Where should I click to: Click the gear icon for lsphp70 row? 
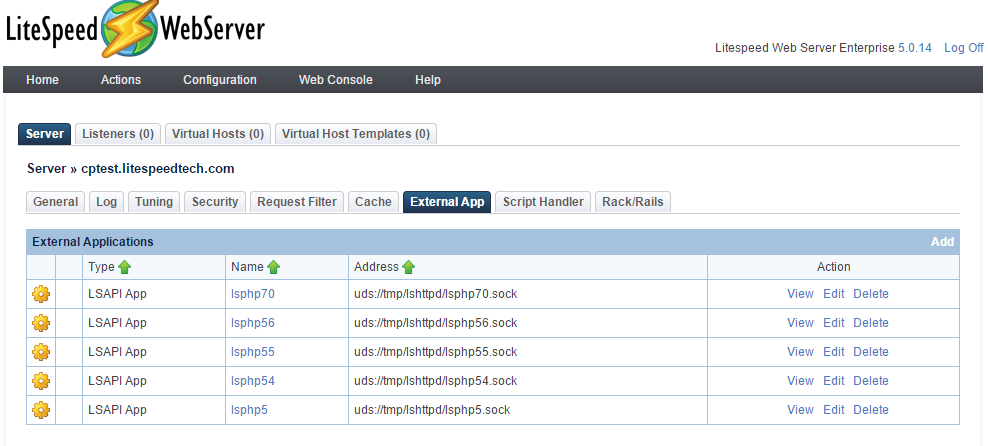pos(41,294)
